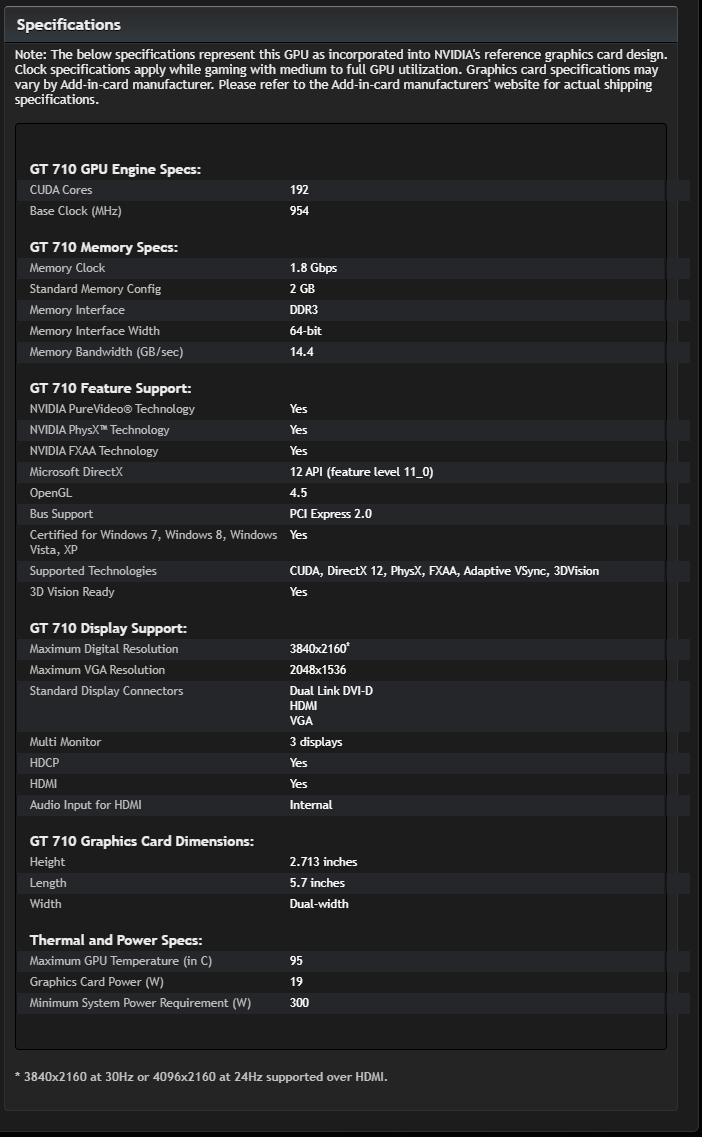Click the PCI Express 2.0 value
Image resolution: width=702 pixels, height=1137 pixels.
pos(331,514)
